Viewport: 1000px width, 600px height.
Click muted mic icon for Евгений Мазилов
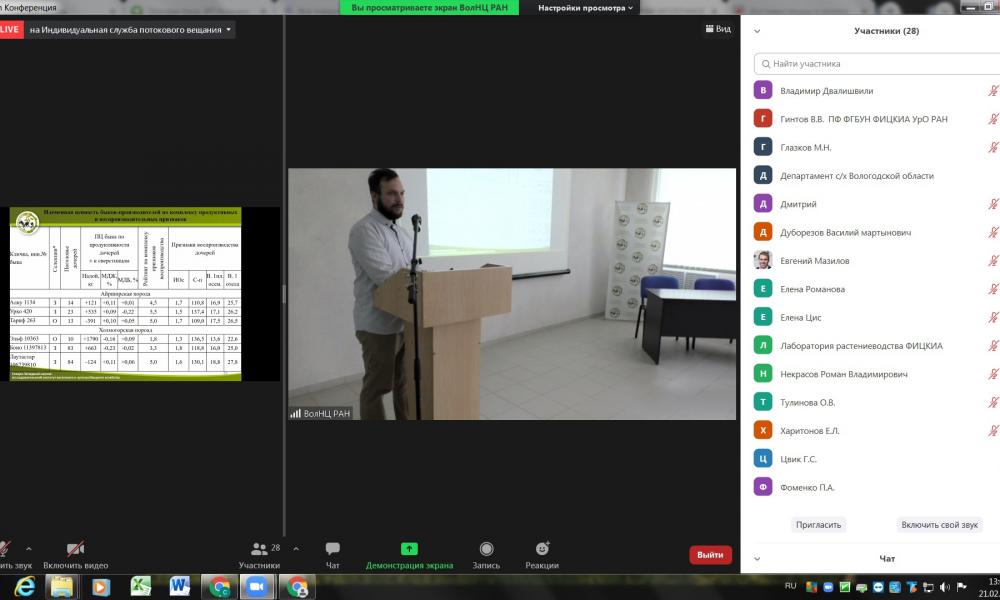[x=993, y=261]
